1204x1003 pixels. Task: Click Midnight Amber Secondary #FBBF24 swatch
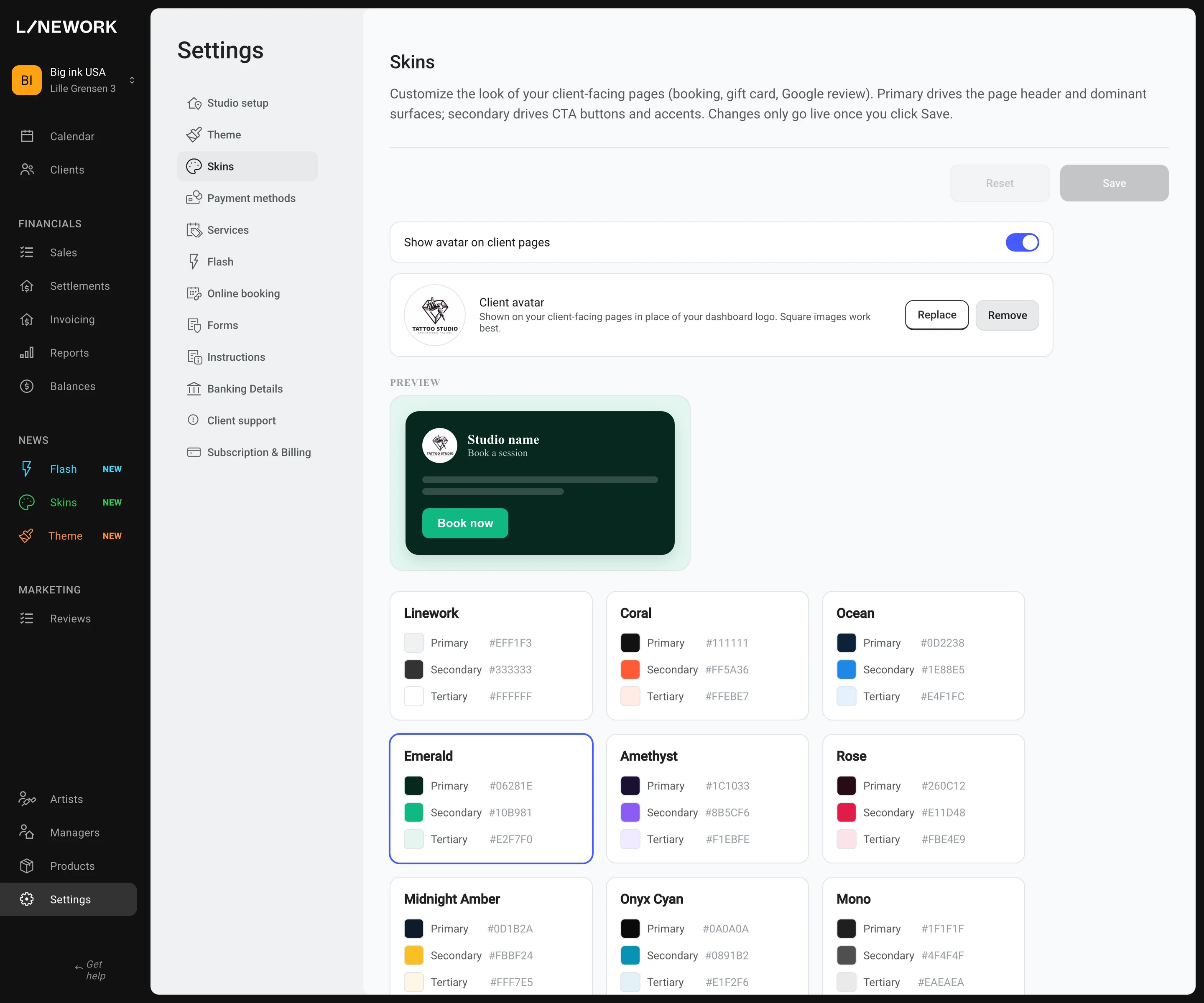[414, 955]
